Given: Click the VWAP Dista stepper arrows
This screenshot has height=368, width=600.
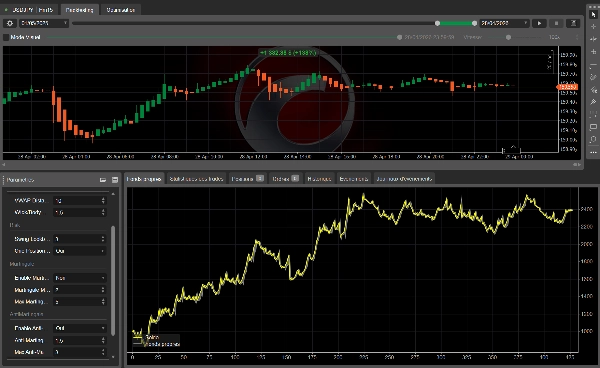Looking at the screenshot, I should point(103,200).
